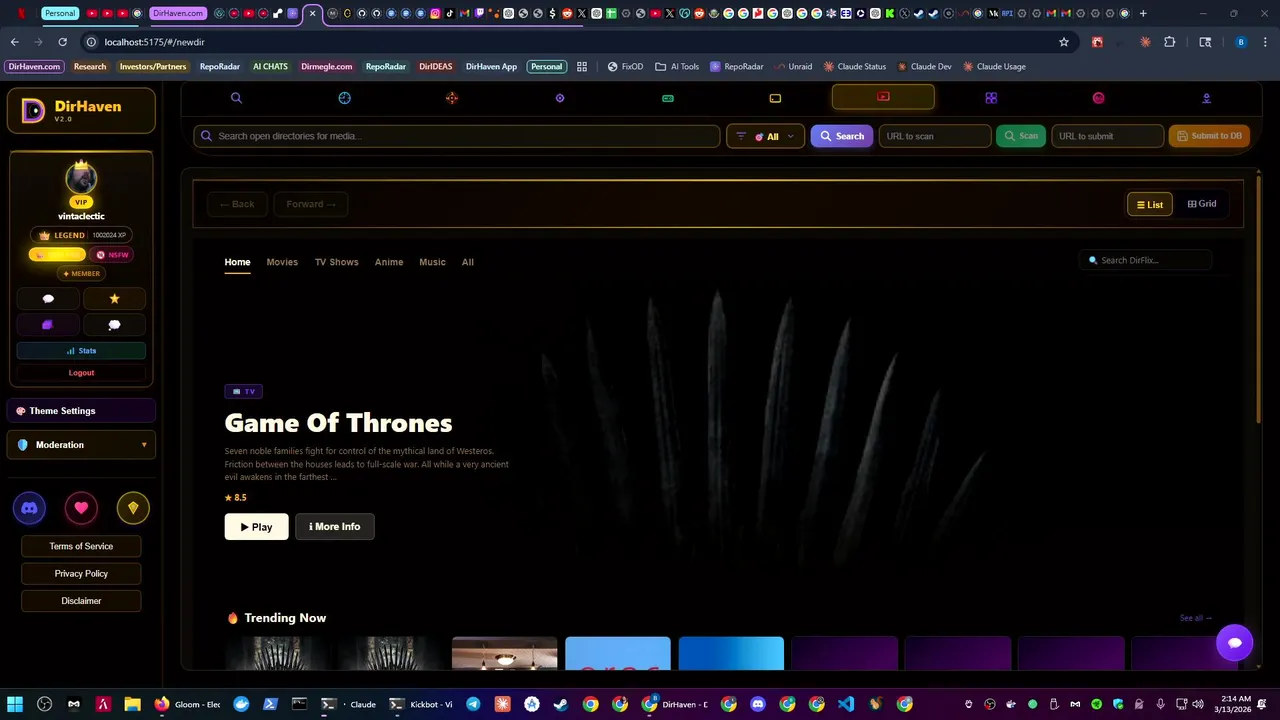Expand the Moderation section
Viewport: 1280px width, 720px height.
click(x=81, y=445)
